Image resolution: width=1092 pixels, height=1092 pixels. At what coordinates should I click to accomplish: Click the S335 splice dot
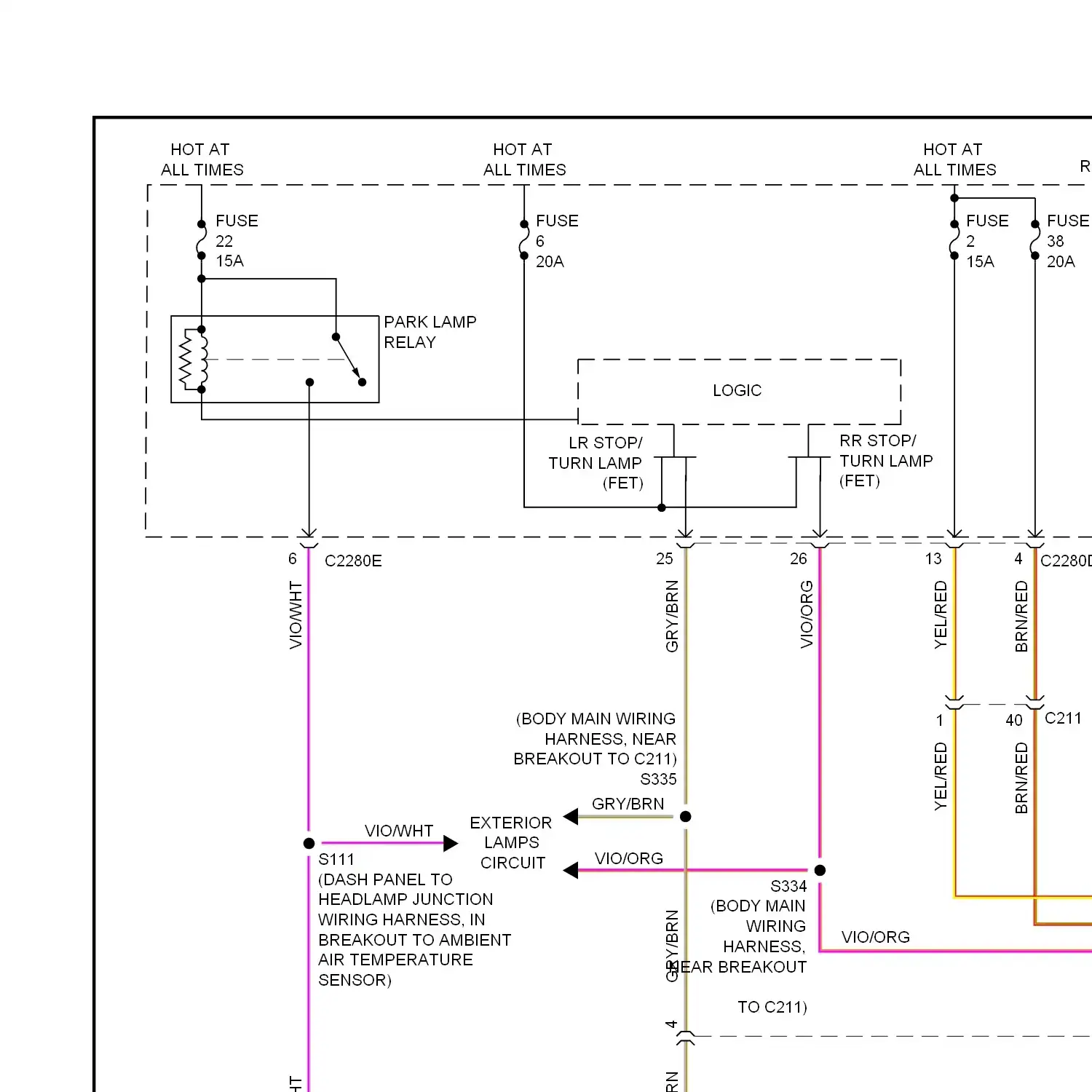[x=685, y=816]
